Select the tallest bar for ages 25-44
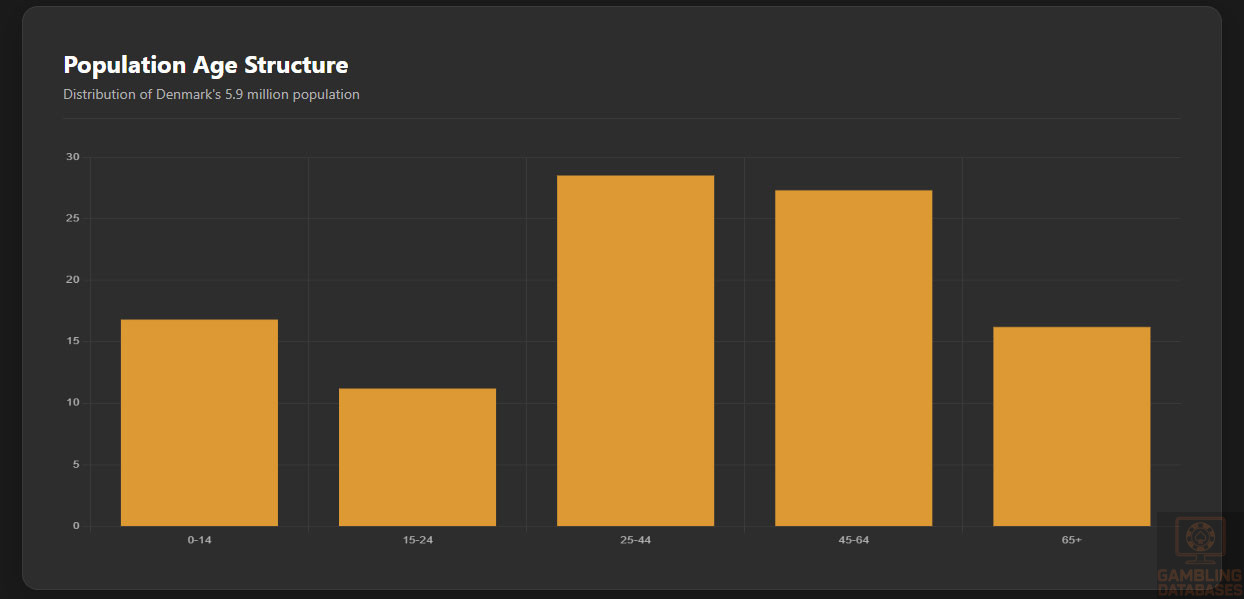1244x599 pixels. pyautogui.click(x=635, y=351)
